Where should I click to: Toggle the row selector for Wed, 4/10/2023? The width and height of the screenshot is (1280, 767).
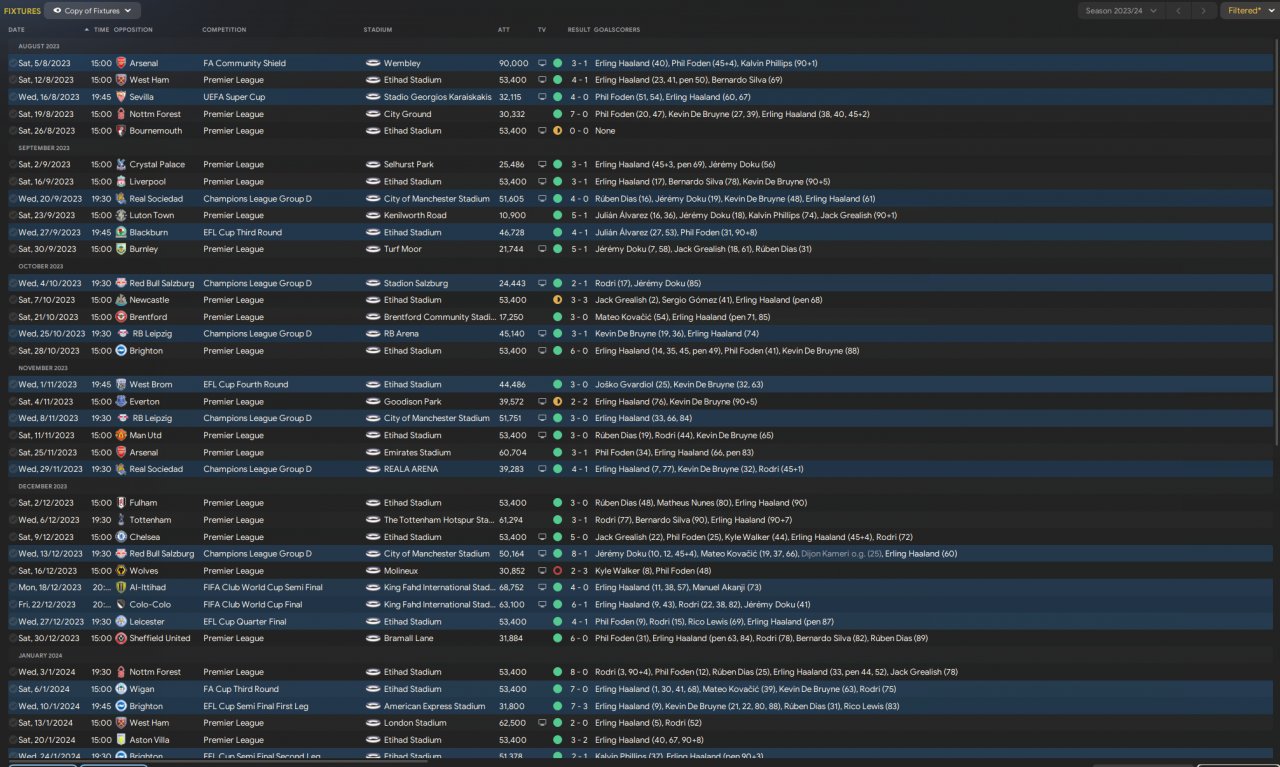pos(13,283)
